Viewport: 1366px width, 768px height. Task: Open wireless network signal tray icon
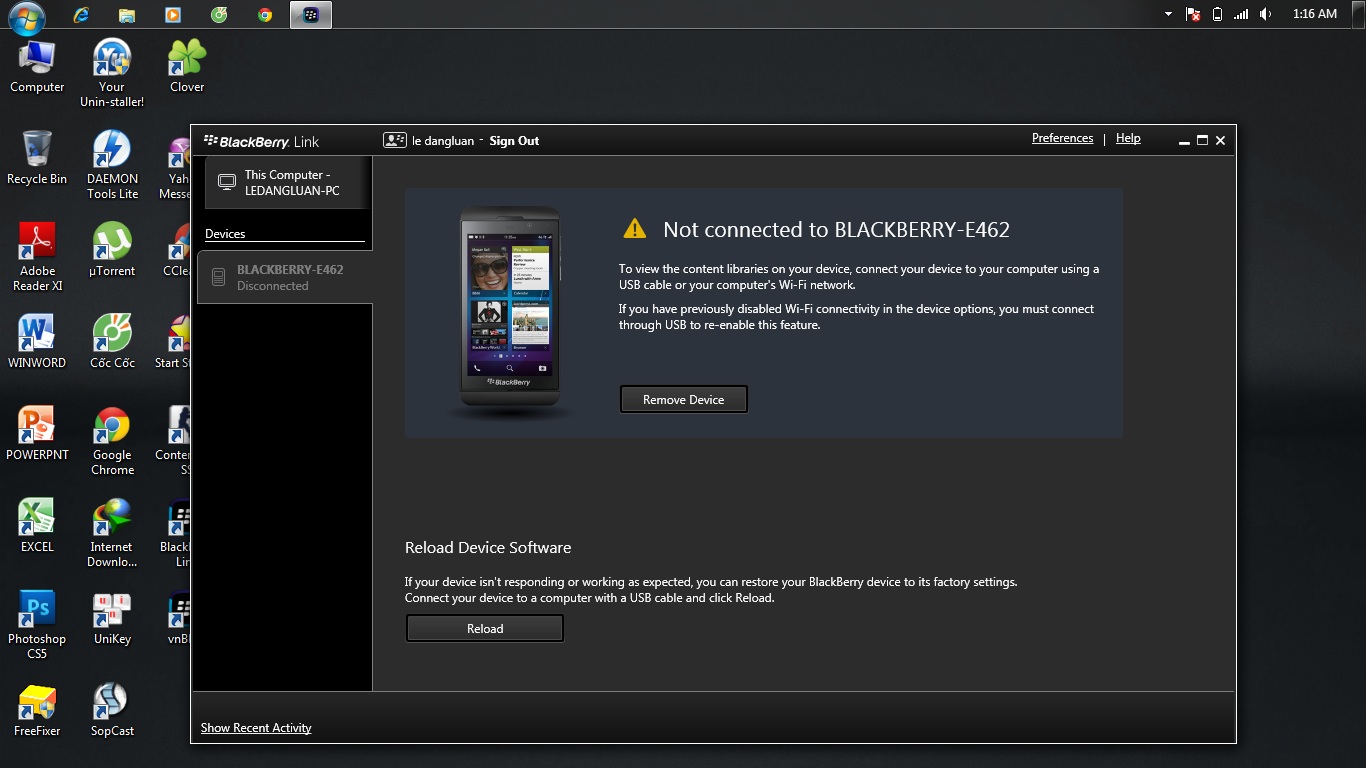coord(1241,14)
